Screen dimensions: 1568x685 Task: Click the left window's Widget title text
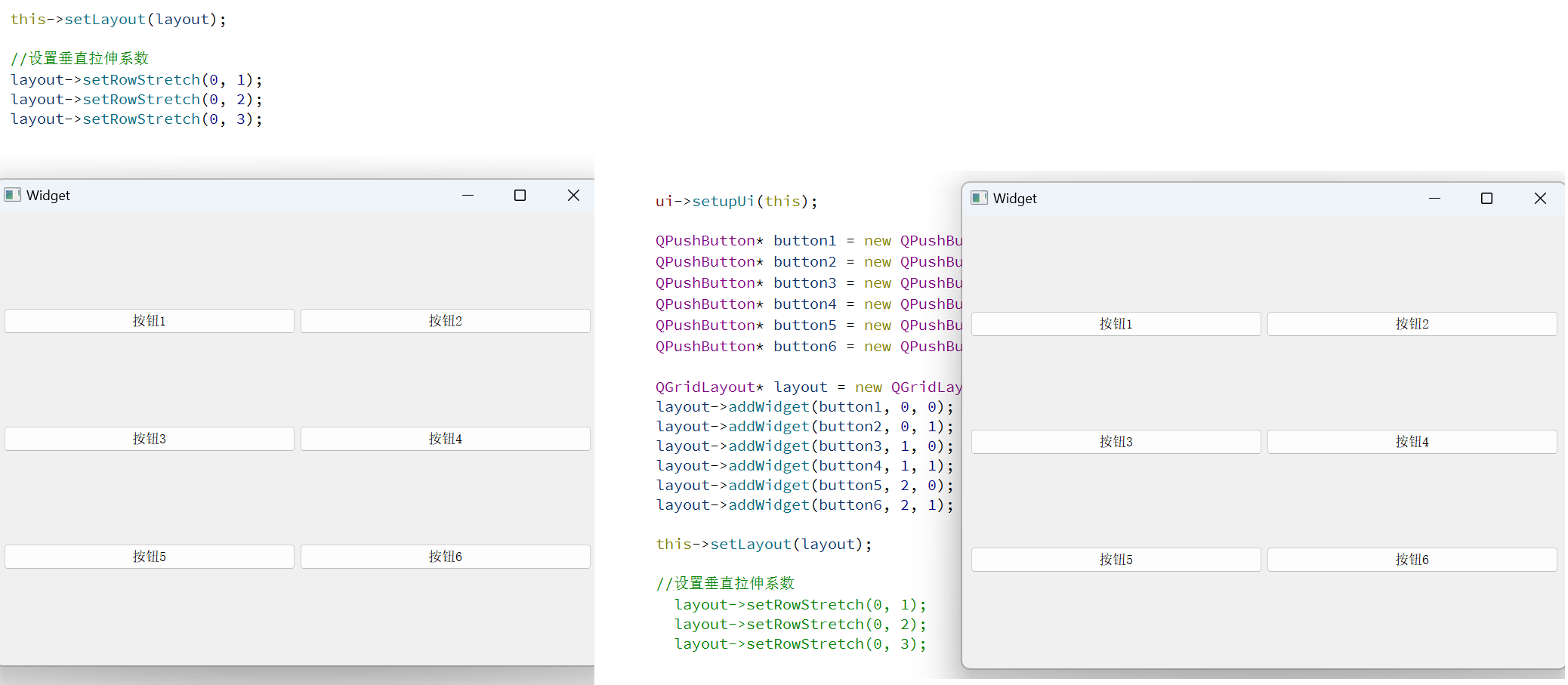[x=48, y=196]
